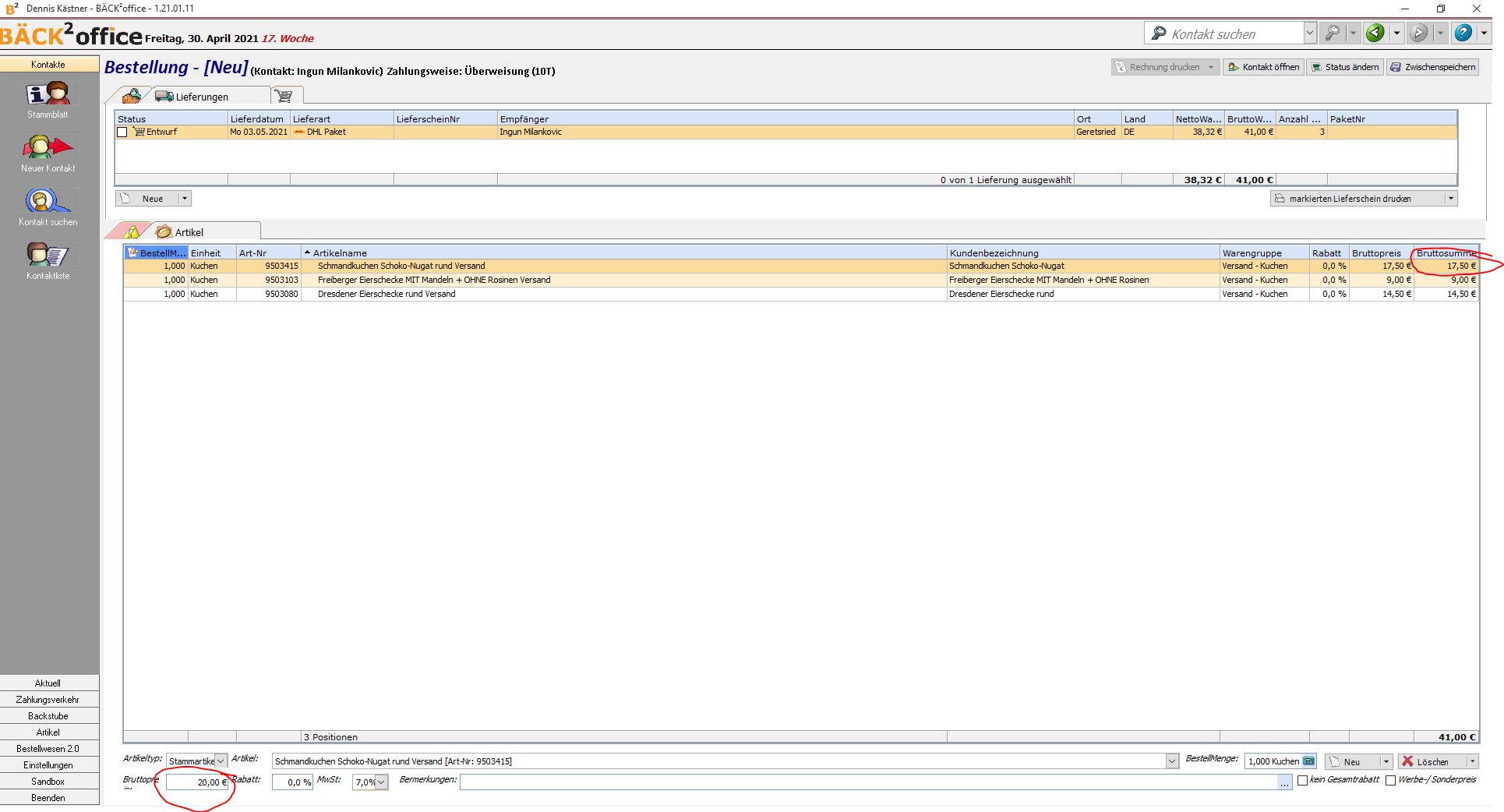The width and height of the screenshot is (1504, 812).
Task: Tick the Werbe-/Sonderpreis checkbox
Action: pyautogui.click(x=1390, y=781)
